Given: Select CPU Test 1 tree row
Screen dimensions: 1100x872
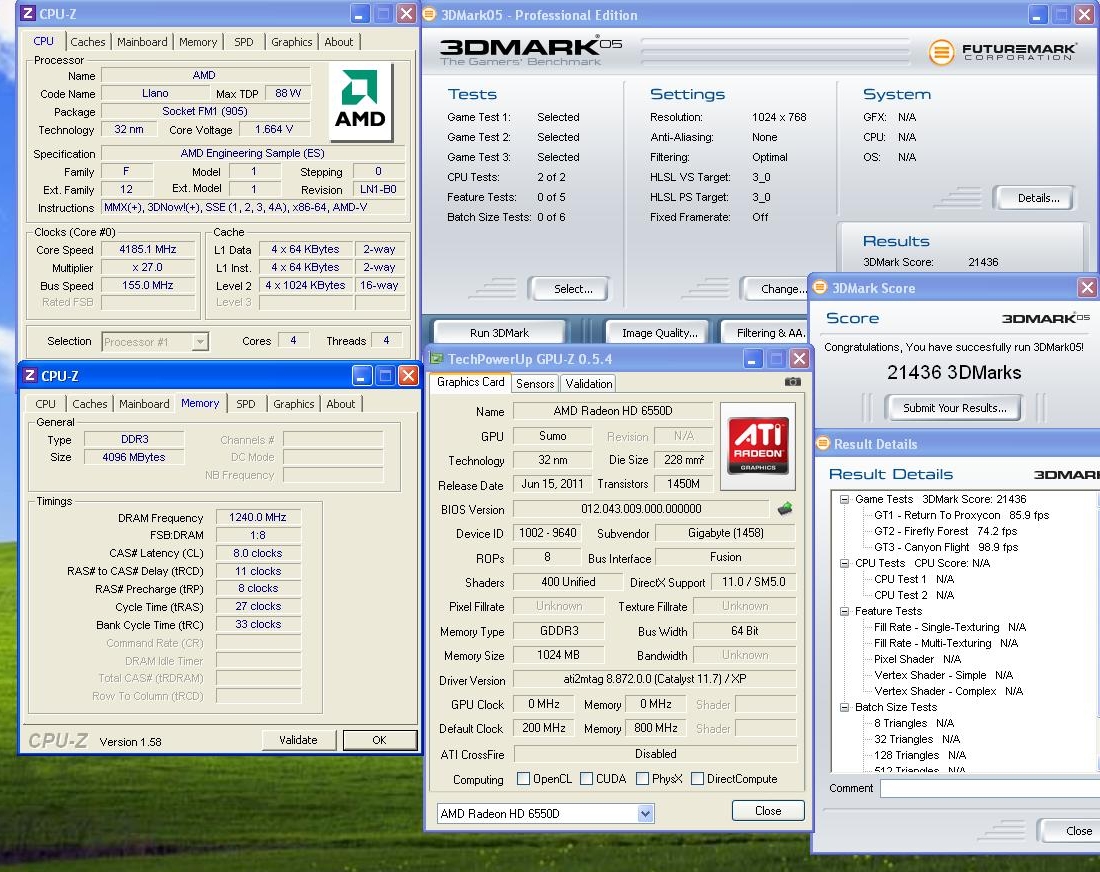Looking at the screenshot, I should coord(913,579).
